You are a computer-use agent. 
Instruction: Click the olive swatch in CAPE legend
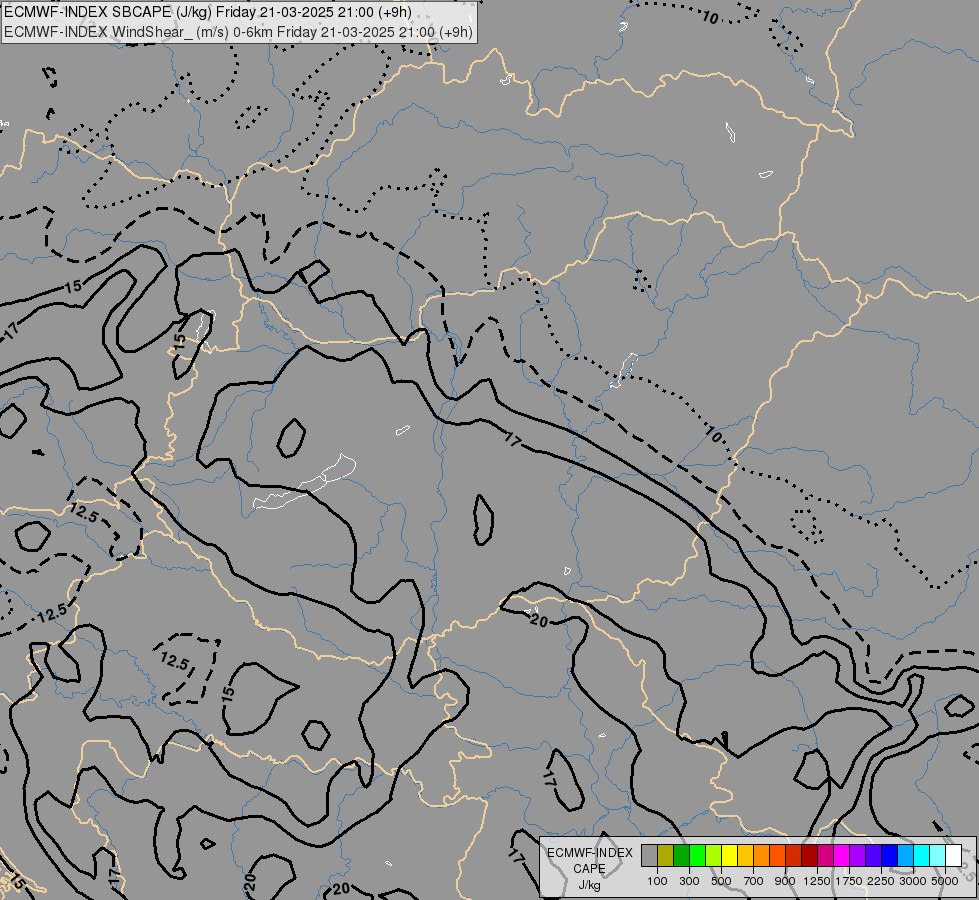pyautogui.click(x=666, y=855)
